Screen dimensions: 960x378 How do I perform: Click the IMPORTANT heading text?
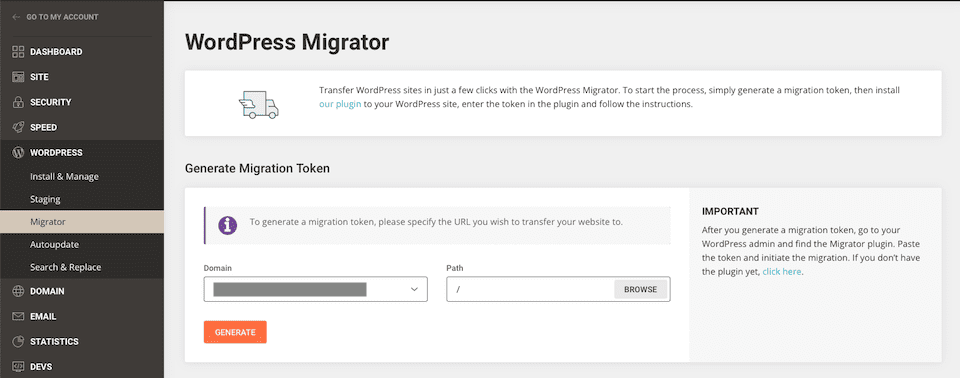coord(730,211)
